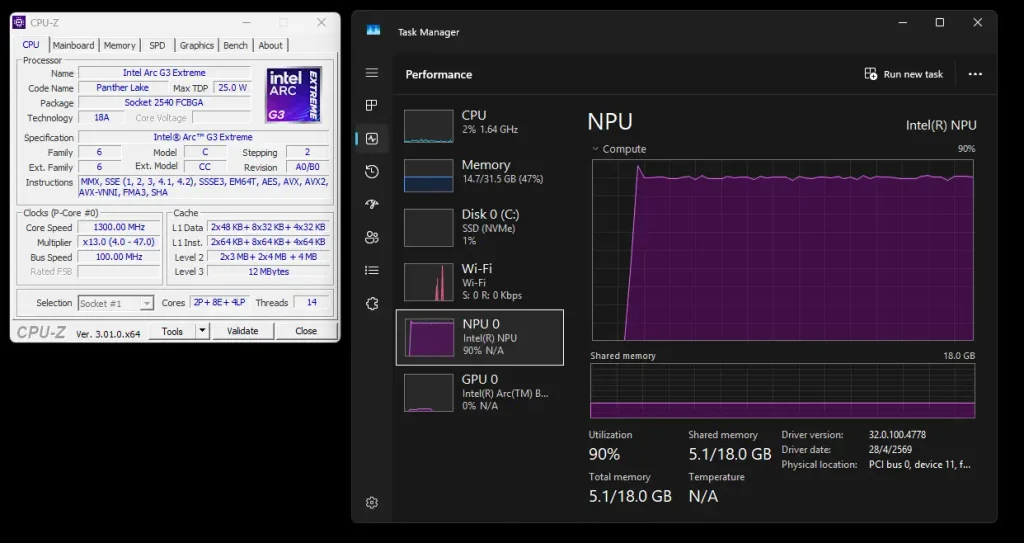Open Processes page icon in Task Manager
1024x543 pixels.
pyautogui.click(x=372, y=105)
